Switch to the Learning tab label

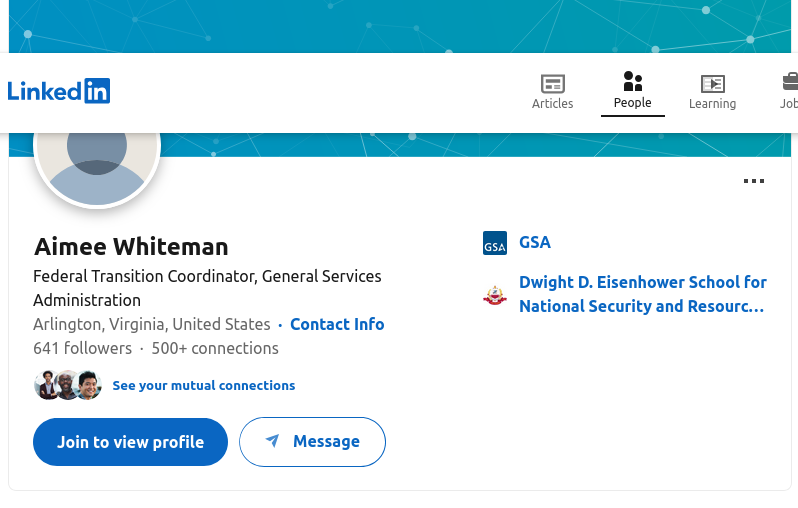click(712, 104)
